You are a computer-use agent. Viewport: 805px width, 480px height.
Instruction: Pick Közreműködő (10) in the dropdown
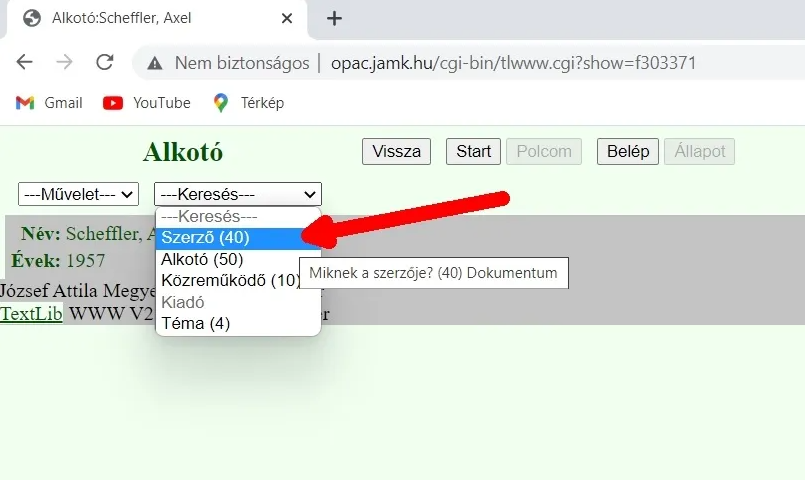pos(230,280)
